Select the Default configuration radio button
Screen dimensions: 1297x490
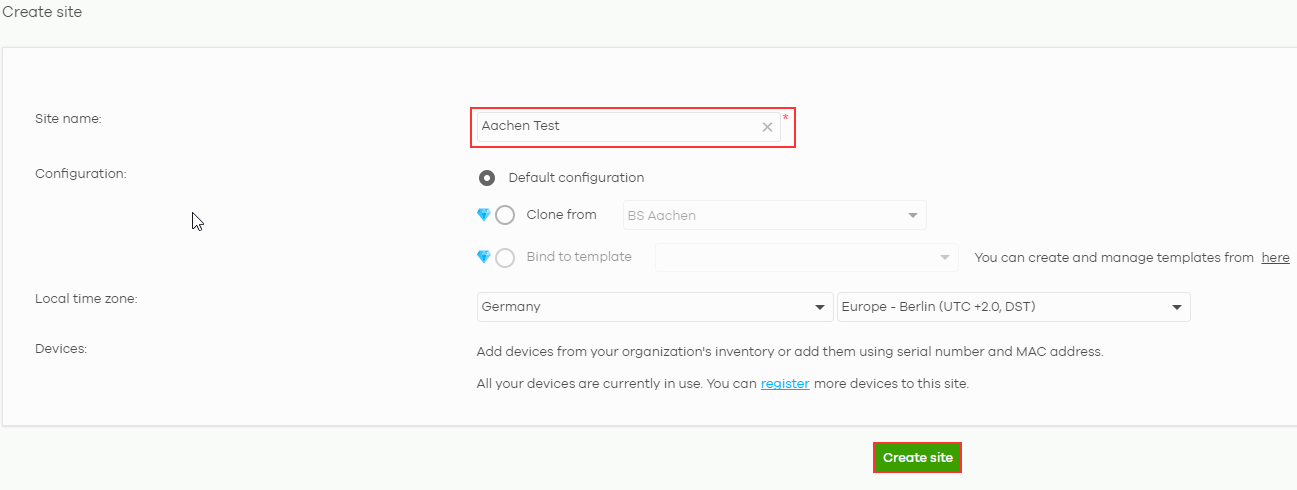[487, 178]
